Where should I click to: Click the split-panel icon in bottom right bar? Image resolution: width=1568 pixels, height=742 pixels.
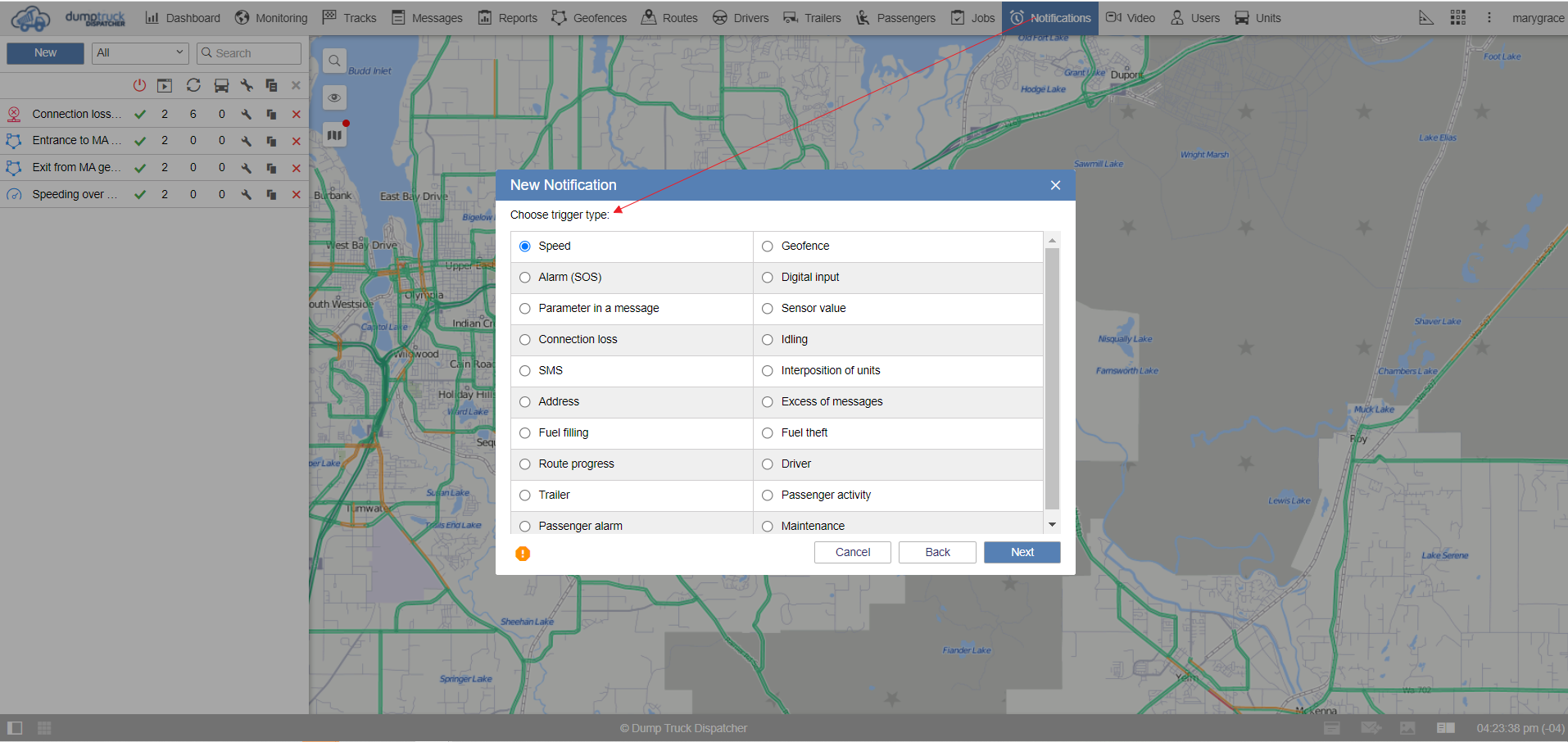(1446, 728)
